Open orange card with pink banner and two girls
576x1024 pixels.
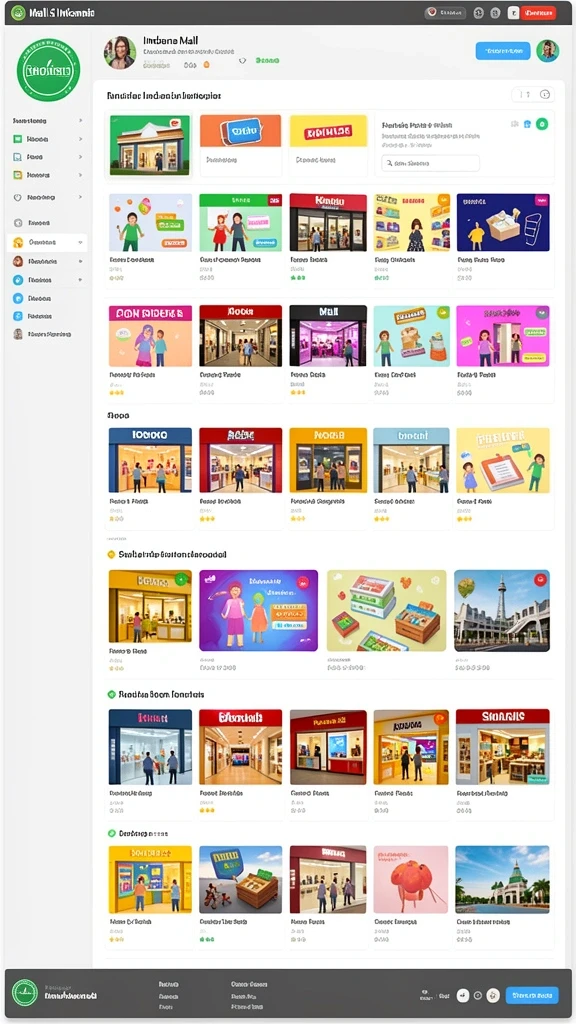pos(150,336)
